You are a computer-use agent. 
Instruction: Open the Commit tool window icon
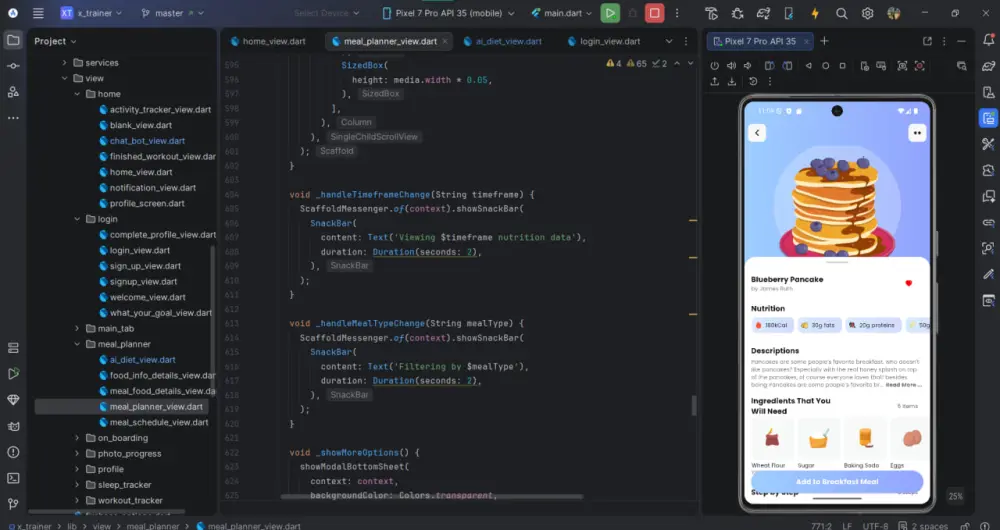pos(13,66)
